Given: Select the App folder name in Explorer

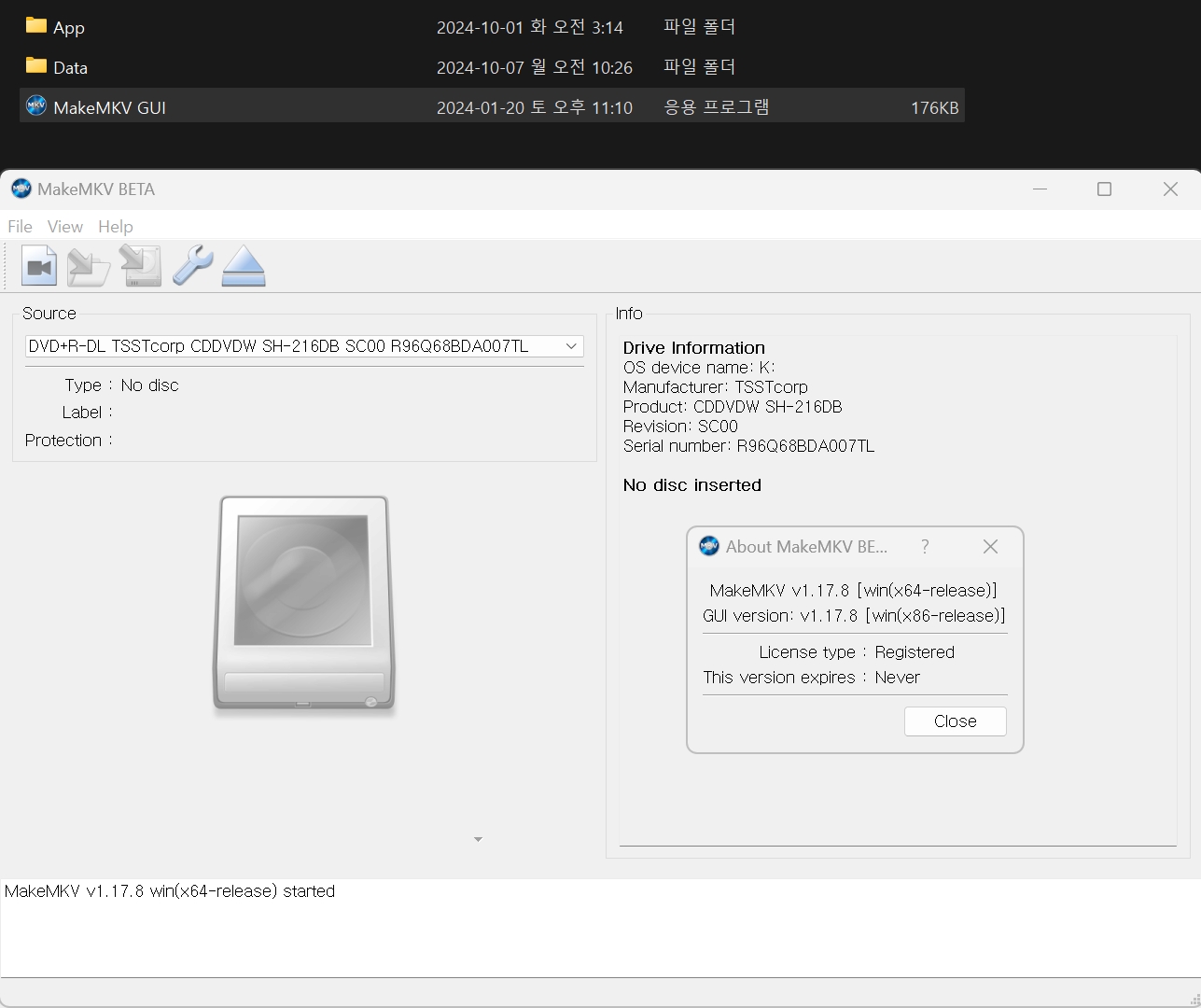Looking at the screenshot, I should [x=69, y=28].
